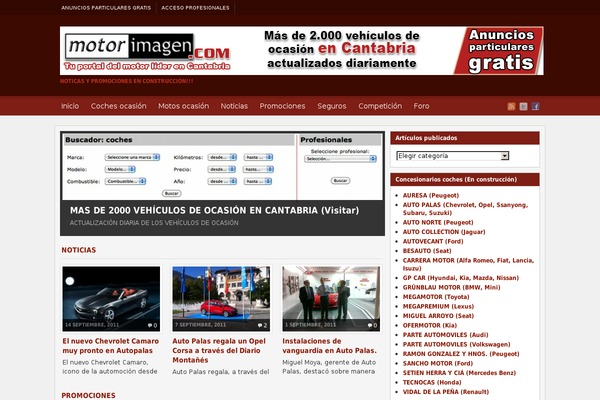Open the Auto Palas showroom thumbnail

click(331, 299)
